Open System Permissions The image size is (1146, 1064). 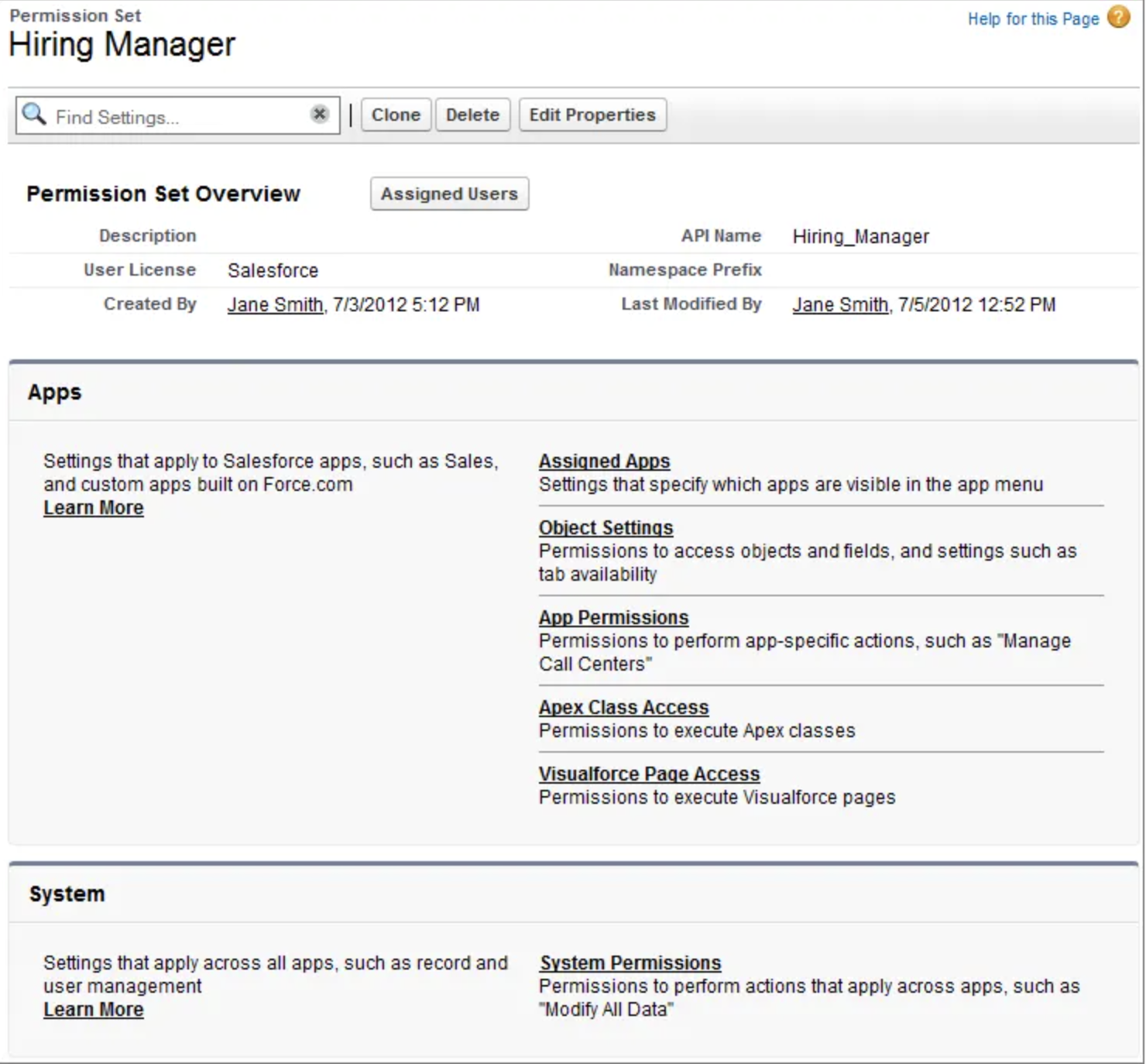coord(630,963)
